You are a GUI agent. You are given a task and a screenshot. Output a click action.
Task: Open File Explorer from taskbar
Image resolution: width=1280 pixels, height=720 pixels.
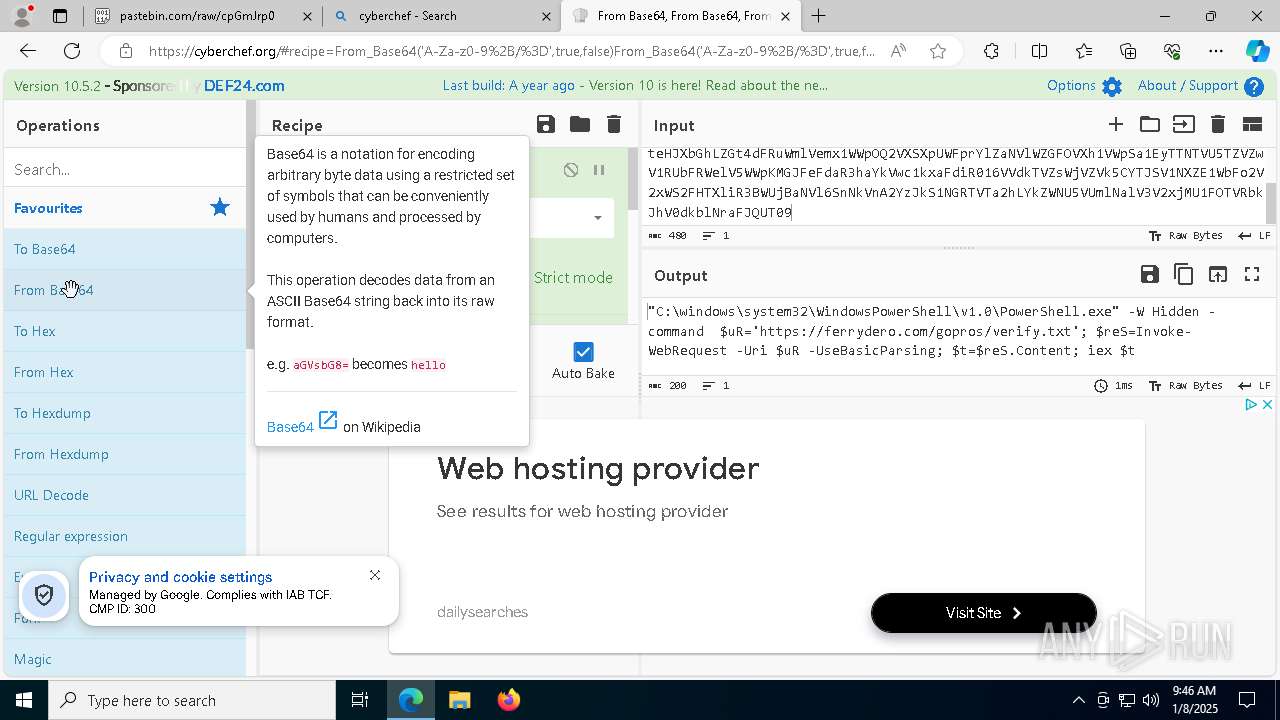click(x=459, y=700)
